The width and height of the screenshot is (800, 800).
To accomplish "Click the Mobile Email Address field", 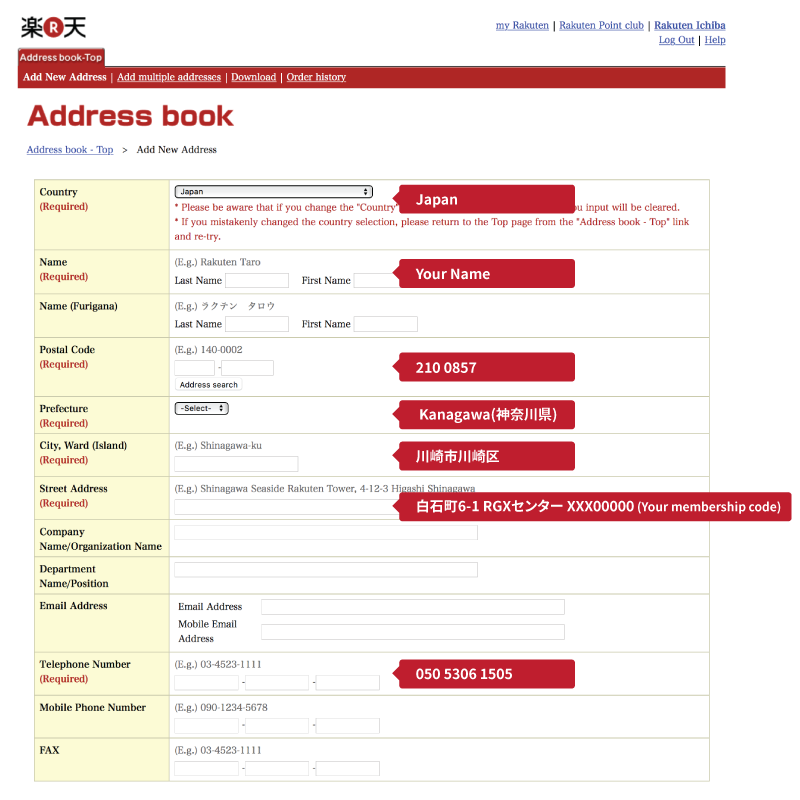I will coord(413,632).
